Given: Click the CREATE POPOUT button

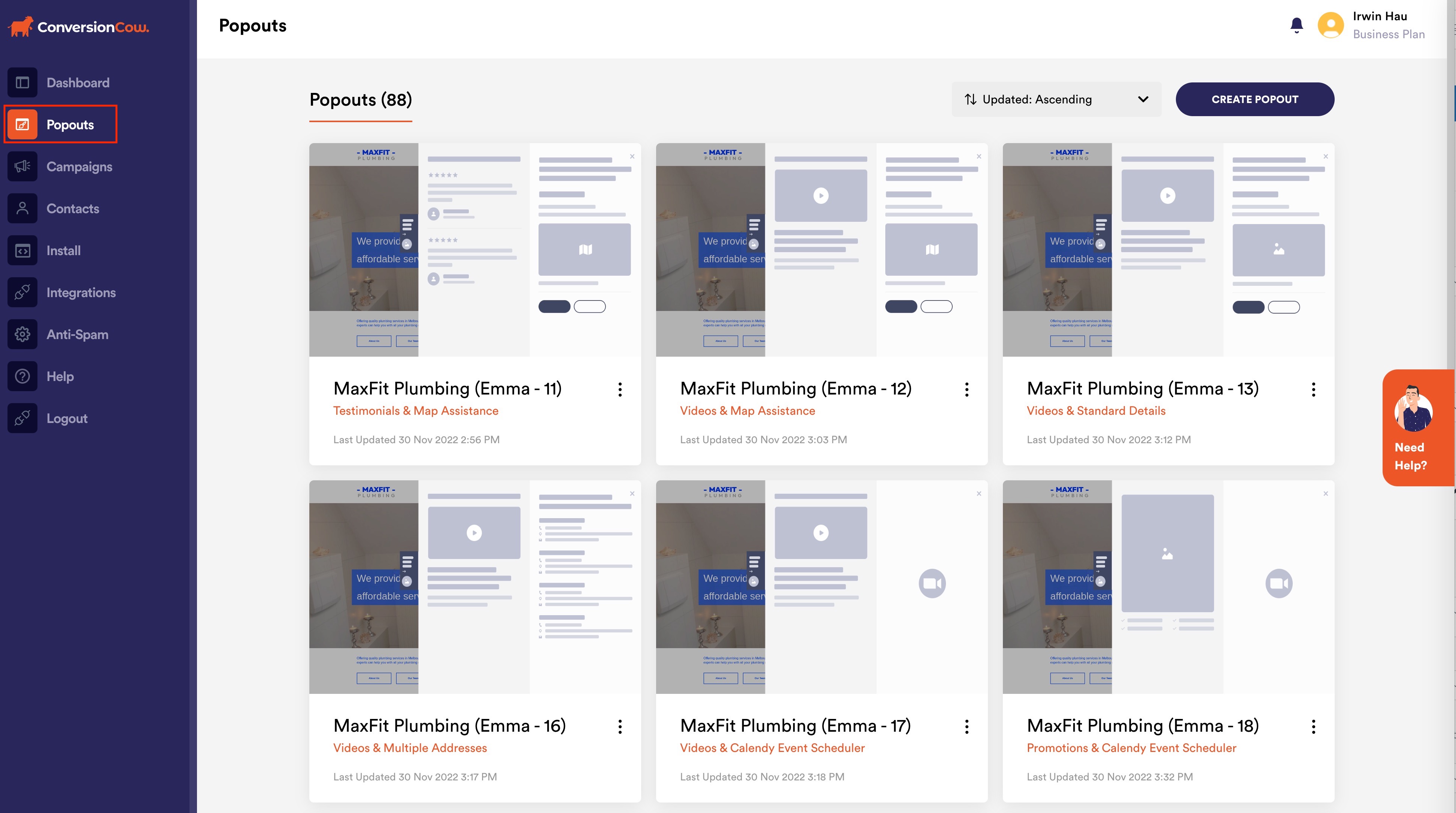Looking at the screenshot, I should (x=1255, y=100).
